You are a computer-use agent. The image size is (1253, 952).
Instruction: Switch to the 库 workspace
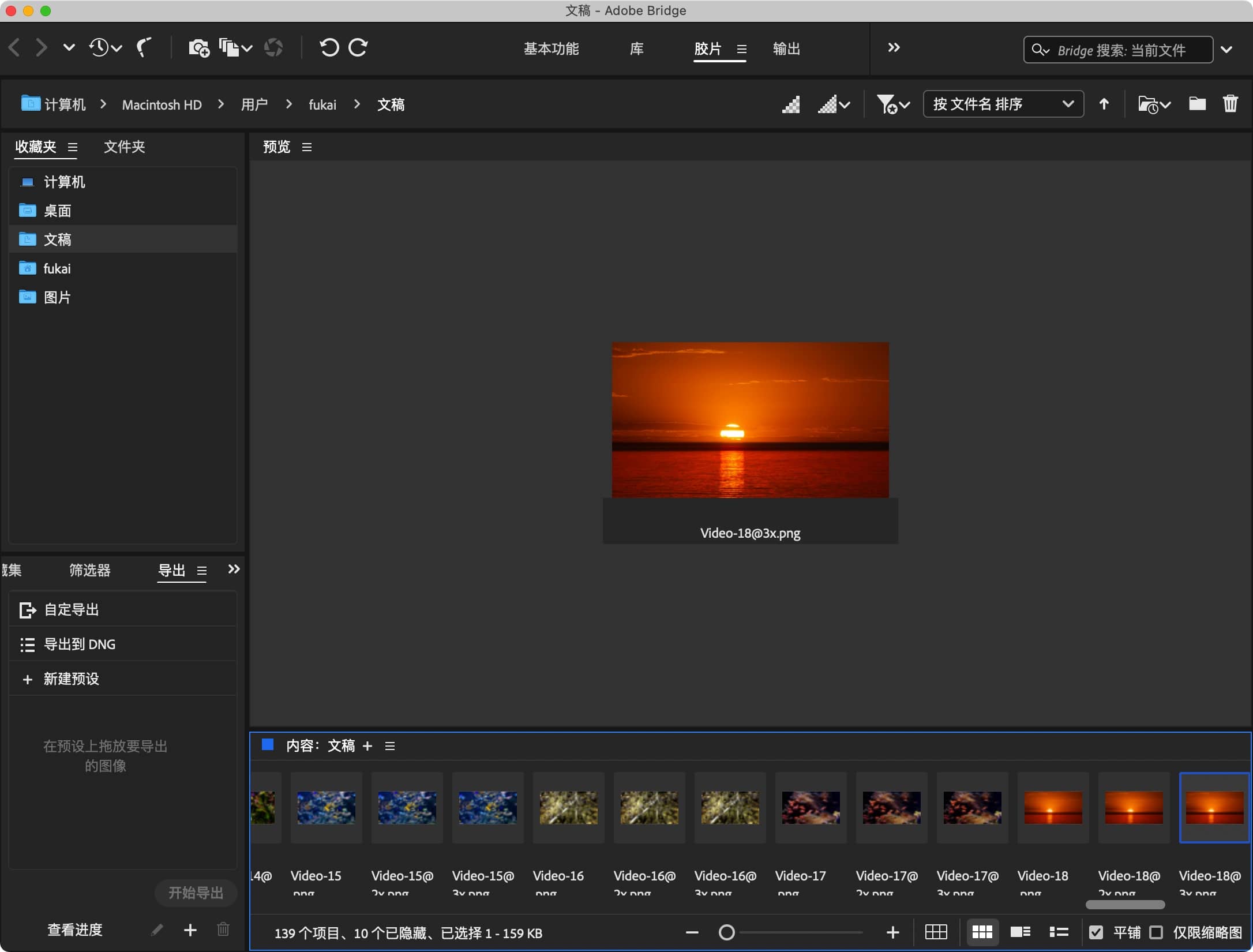pos(636,49)
